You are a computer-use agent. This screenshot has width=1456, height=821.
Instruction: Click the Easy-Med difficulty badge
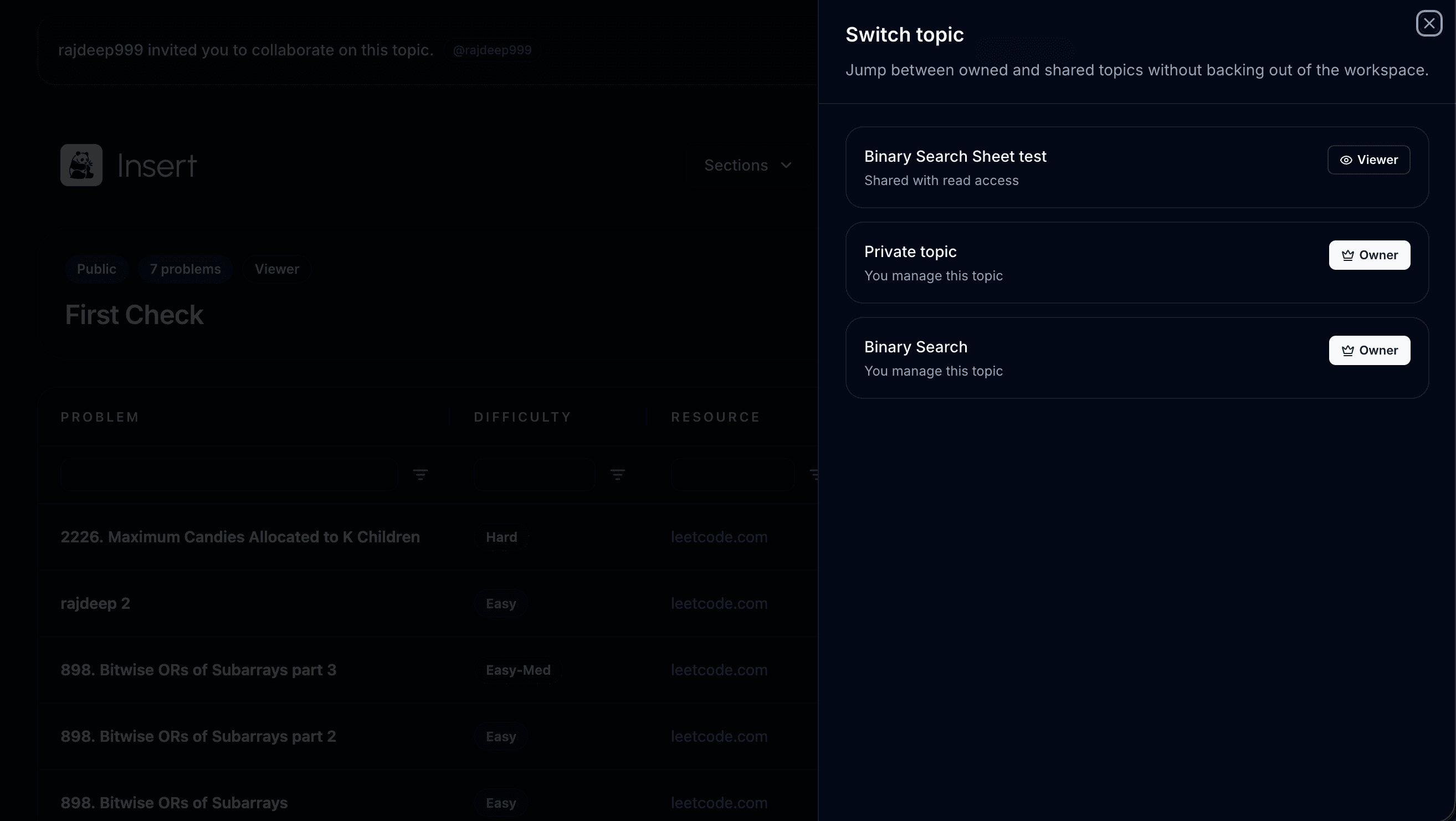(x=517, y=670)
